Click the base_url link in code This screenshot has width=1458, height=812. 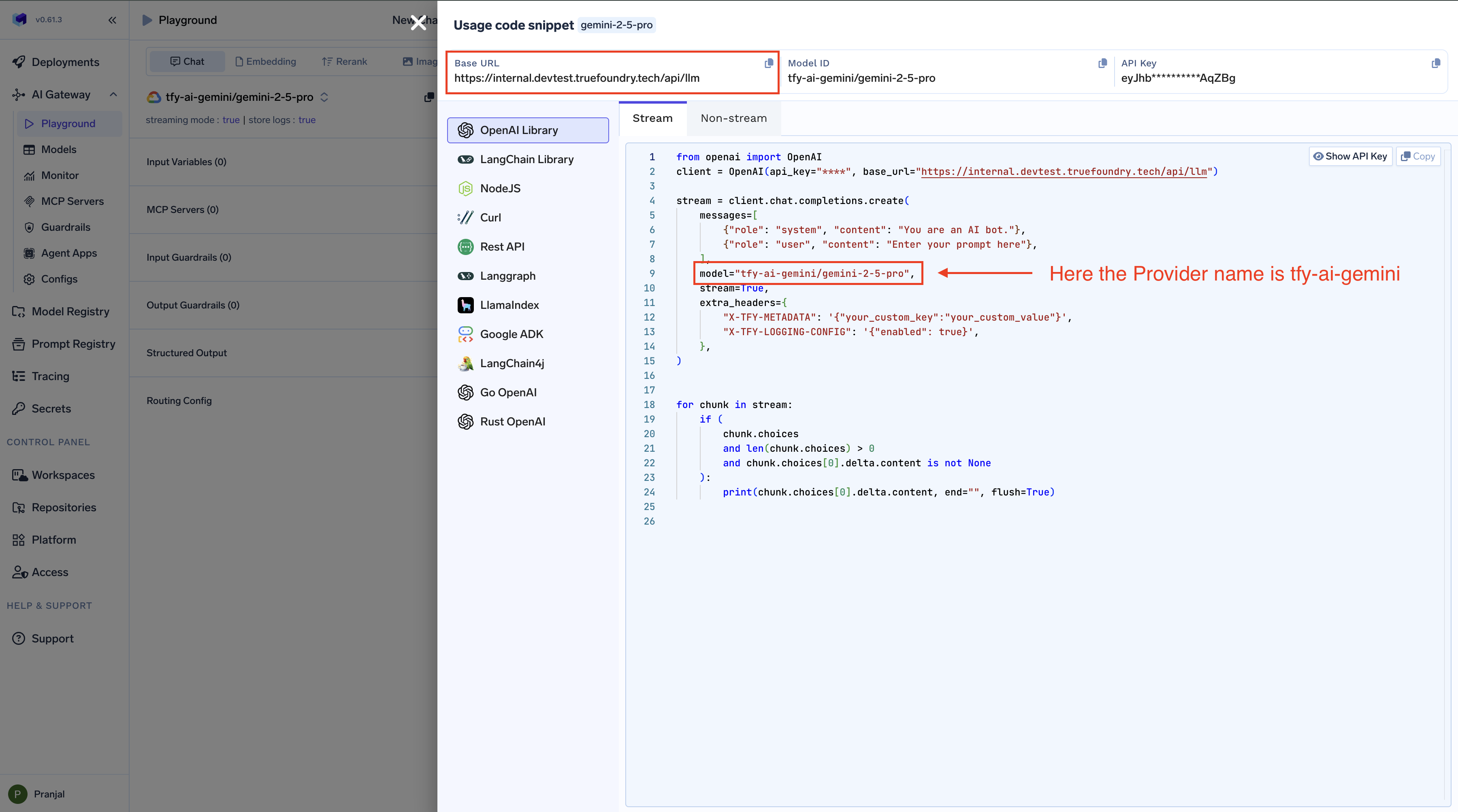tap(1064, 172)
